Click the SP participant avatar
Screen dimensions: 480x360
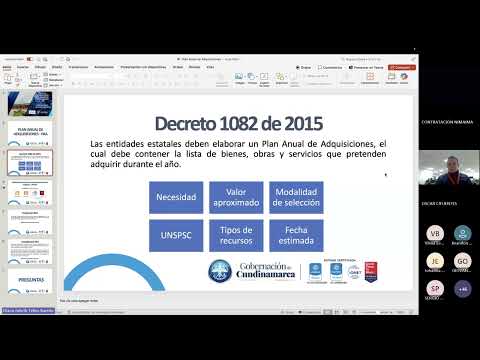point(435,289)
